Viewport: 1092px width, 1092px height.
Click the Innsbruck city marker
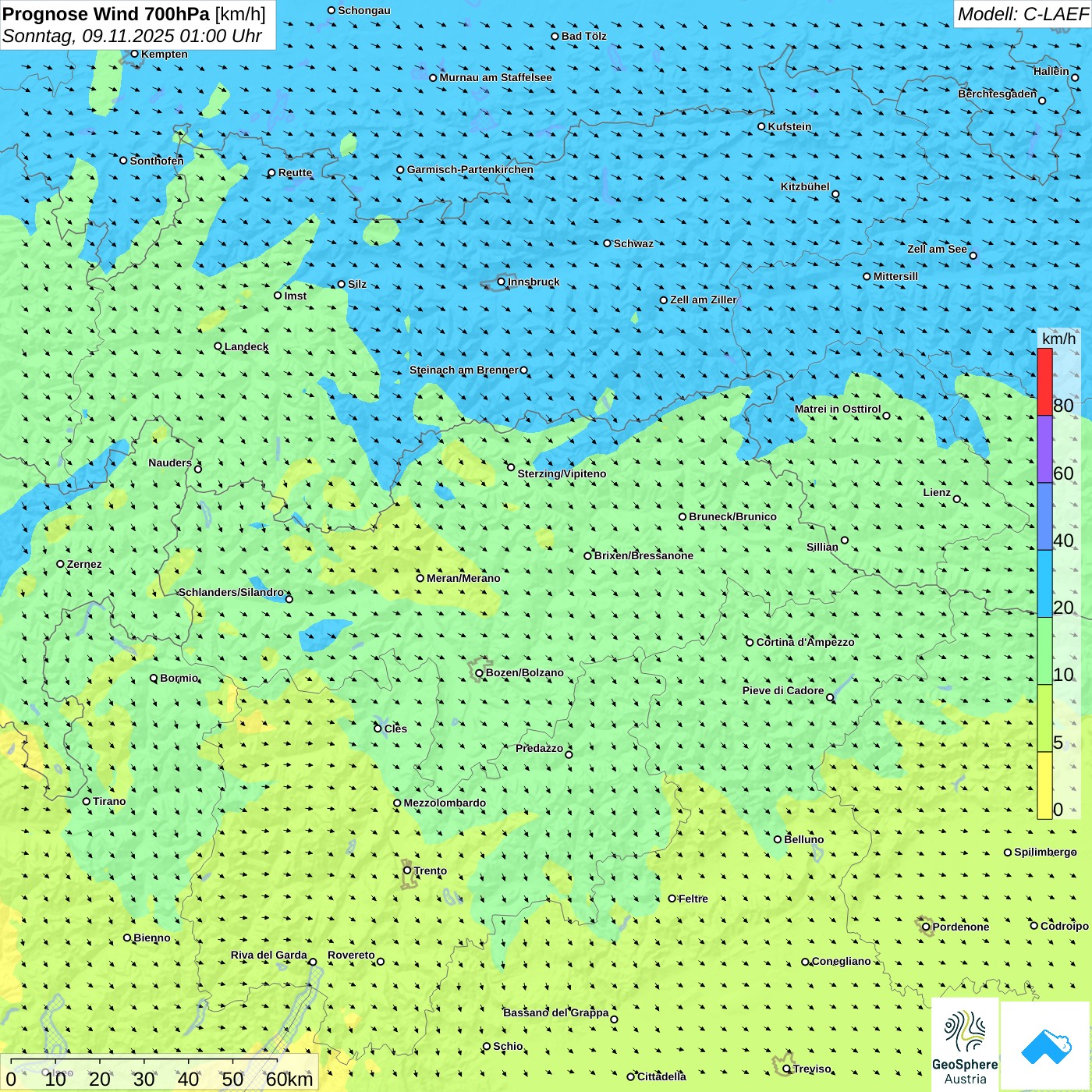502,282
